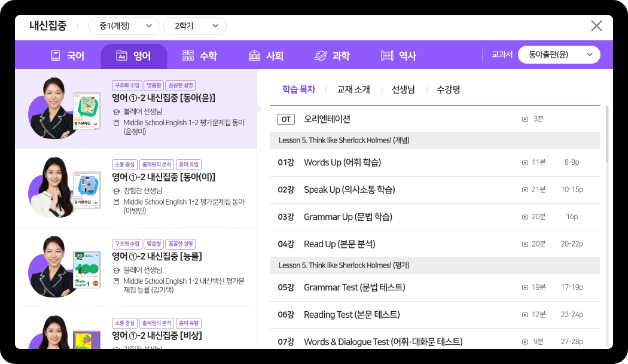Click play icon on 04강 row

pyautogui.click(x=525, y=244)
